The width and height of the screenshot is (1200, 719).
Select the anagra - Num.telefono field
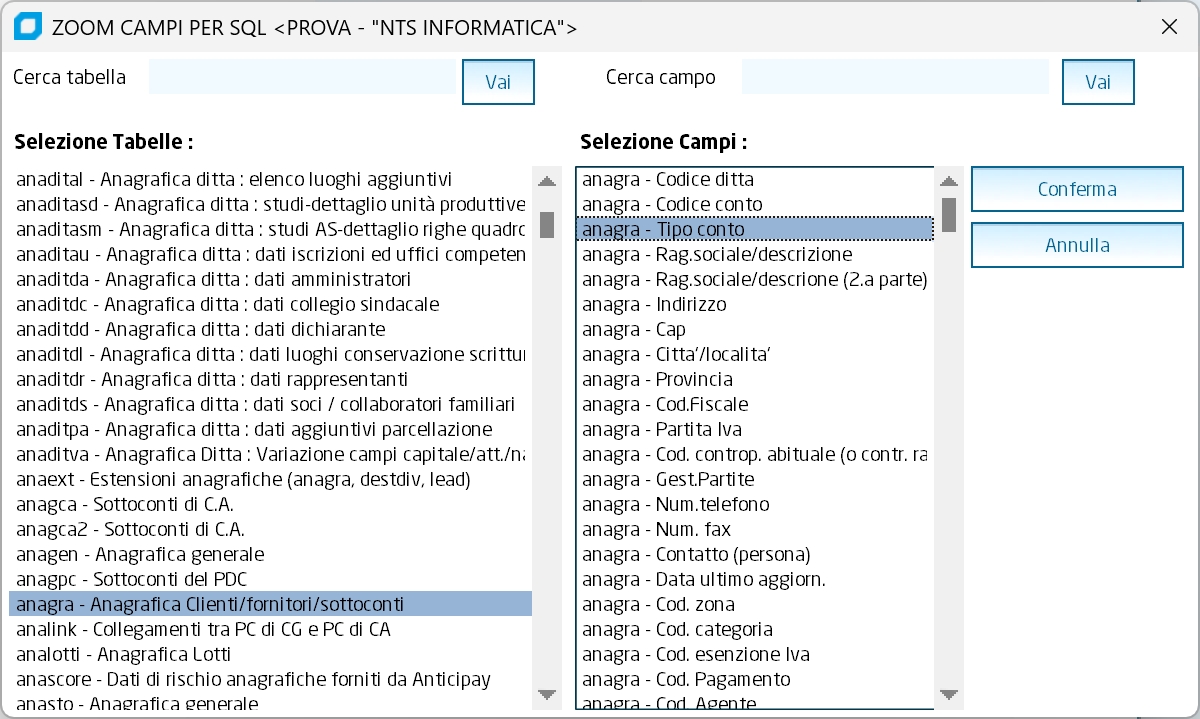tap(676, 504)
